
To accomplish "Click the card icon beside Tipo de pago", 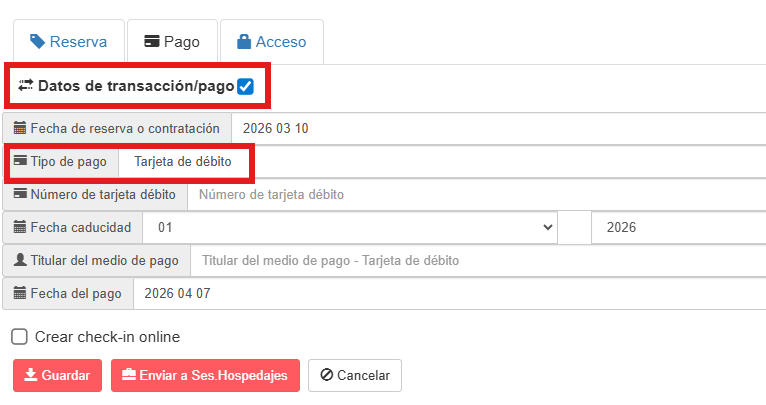I will click(20, 161).
